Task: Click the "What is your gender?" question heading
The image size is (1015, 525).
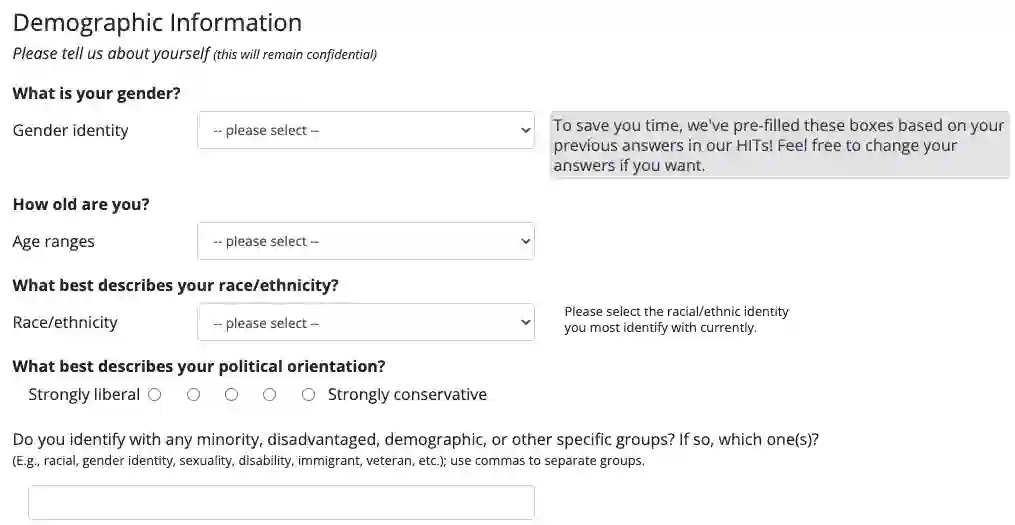Action: (96, 93)
